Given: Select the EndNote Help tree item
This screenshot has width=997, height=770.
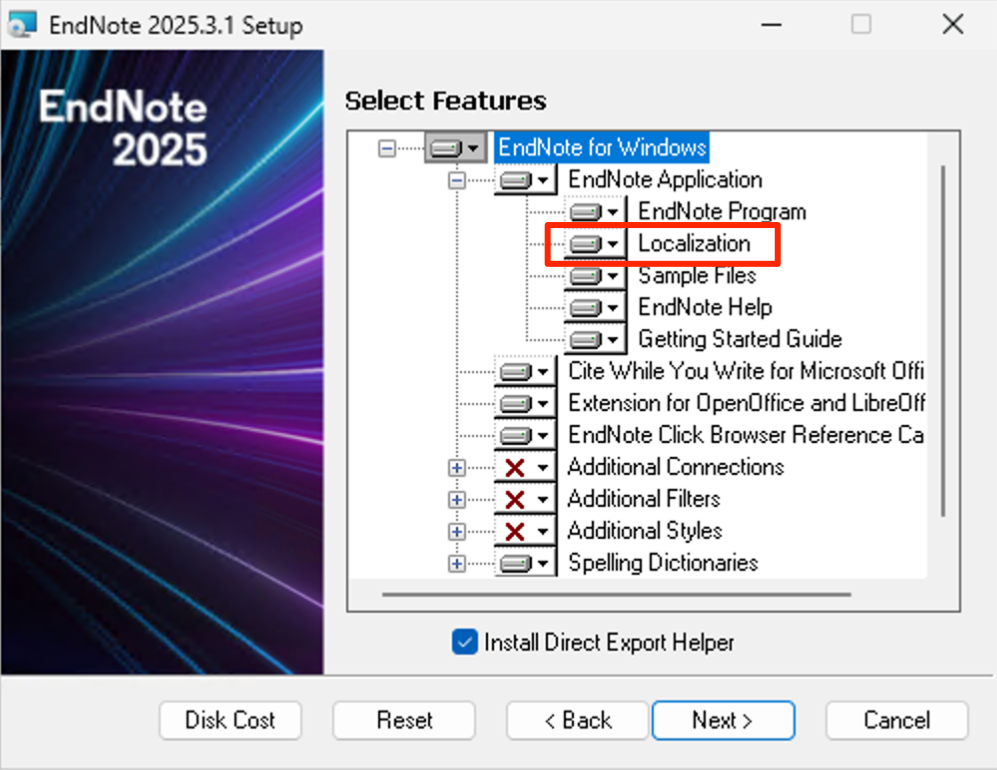Looking at the screenshot, I should [x=705, y=307].
